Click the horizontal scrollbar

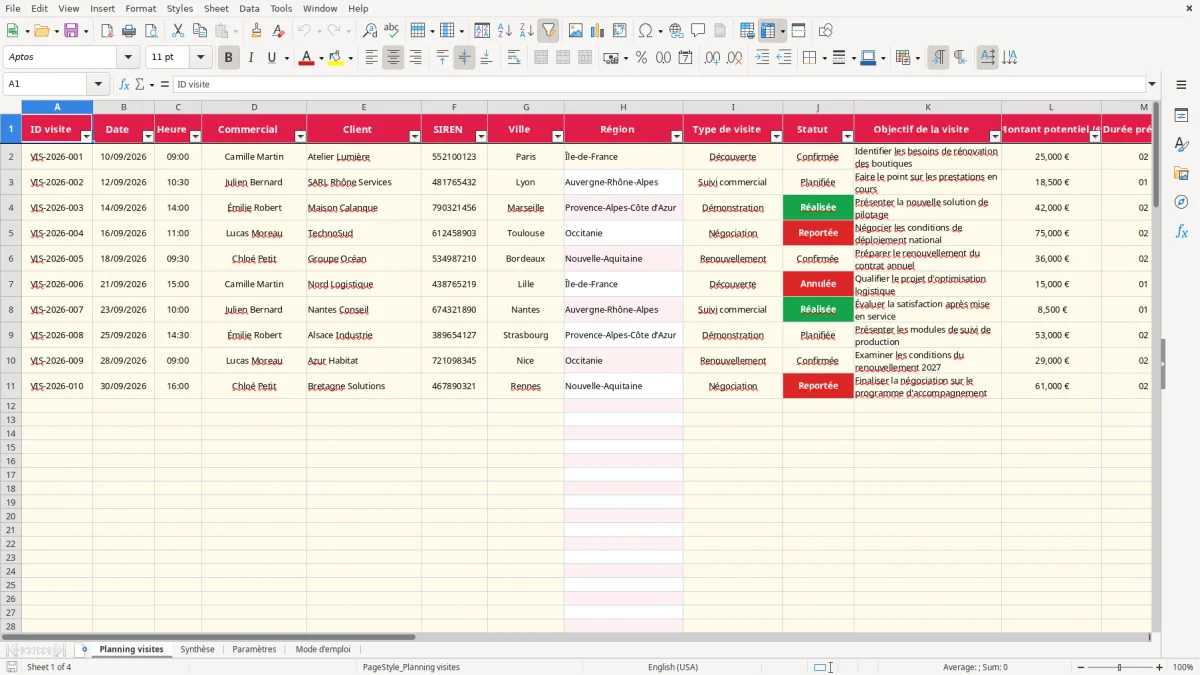pyautogui.click(x=208, y=637)
